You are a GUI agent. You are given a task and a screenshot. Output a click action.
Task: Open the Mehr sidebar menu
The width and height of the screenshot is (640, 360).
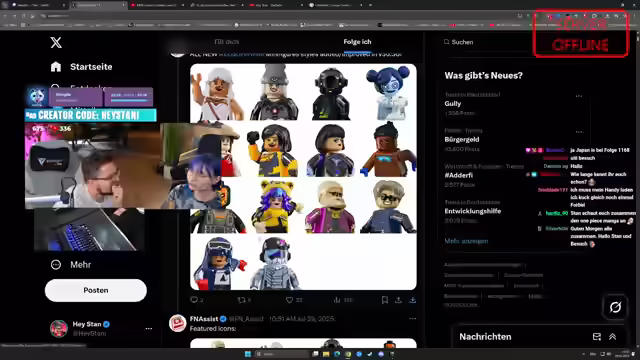[x=80, y=264]
